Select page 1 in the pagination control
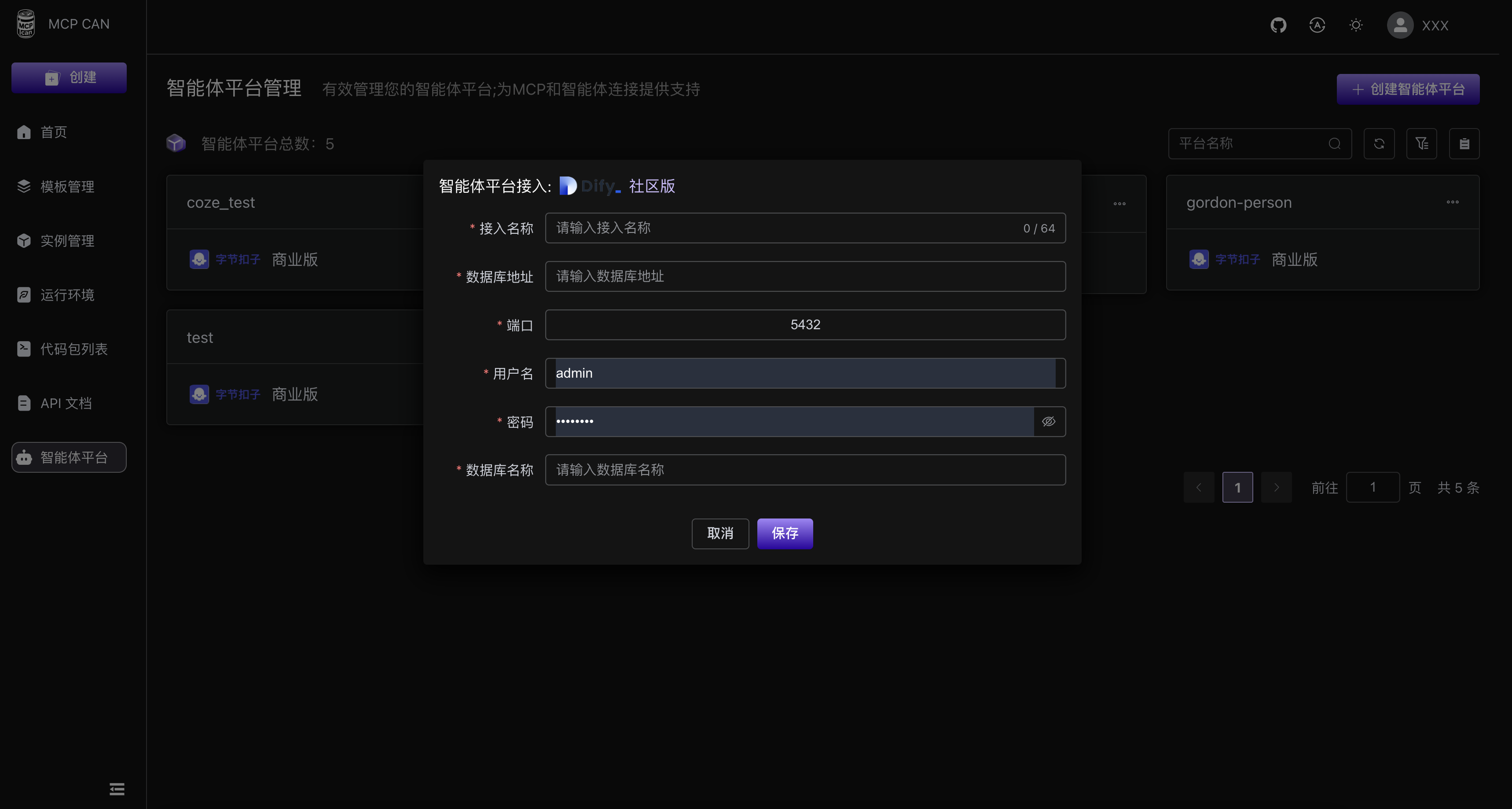This screenshot has height=809, width=1512. pos(1238,487)
